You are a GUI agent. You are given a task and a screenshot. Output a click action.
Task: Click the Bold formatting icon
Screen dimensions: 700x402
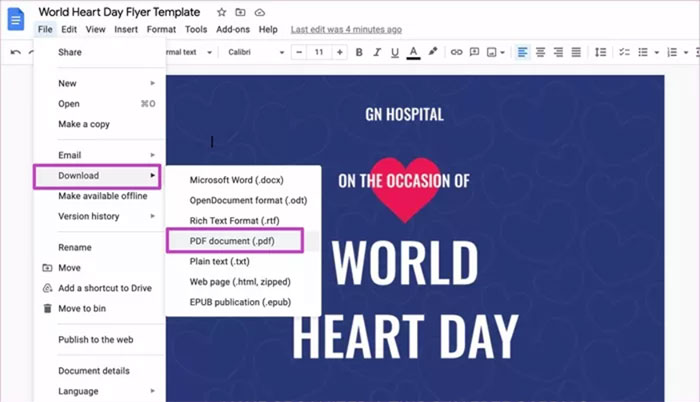[x=357, y=52]
